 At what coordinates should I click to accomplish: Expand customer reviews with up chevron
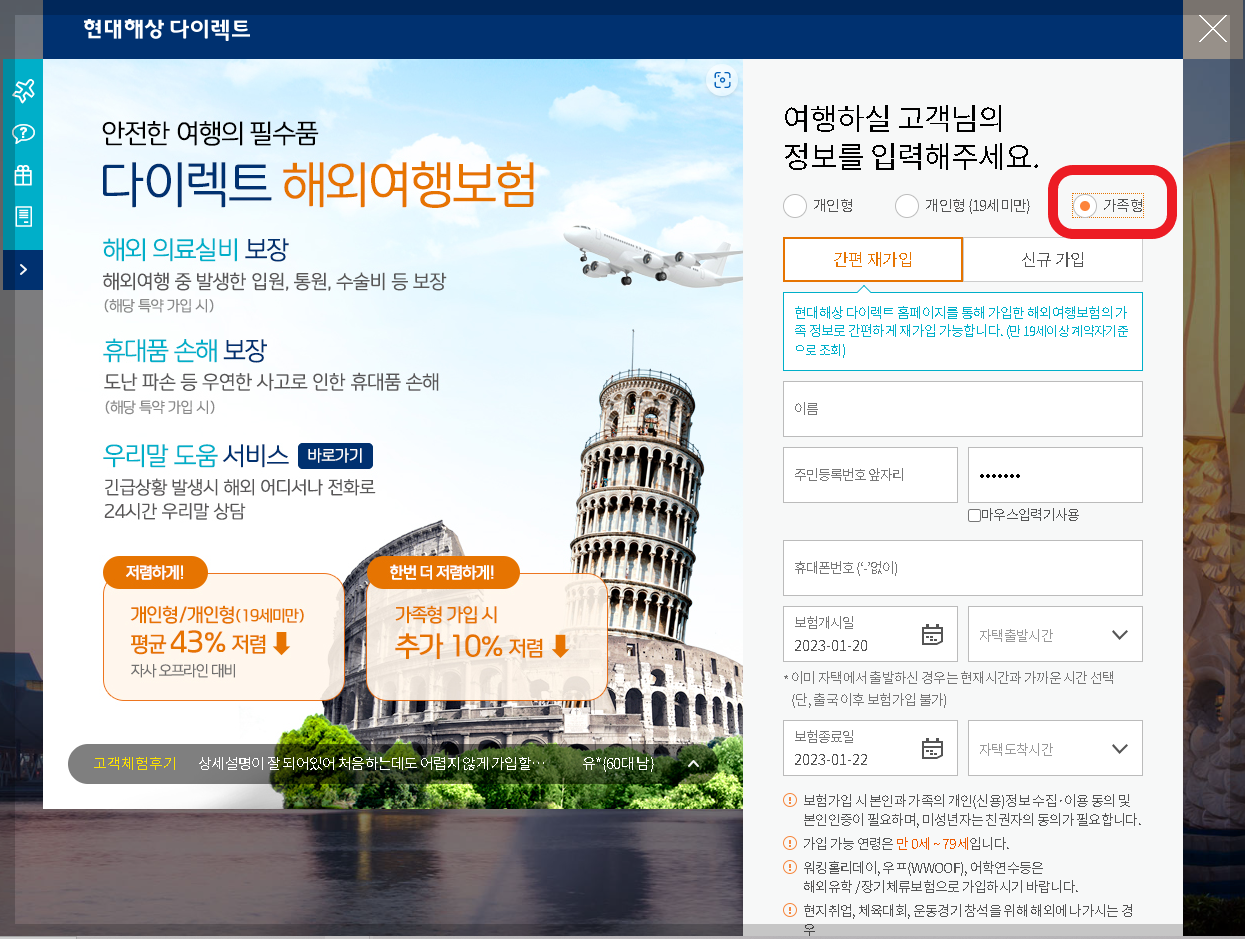point(694,764)
